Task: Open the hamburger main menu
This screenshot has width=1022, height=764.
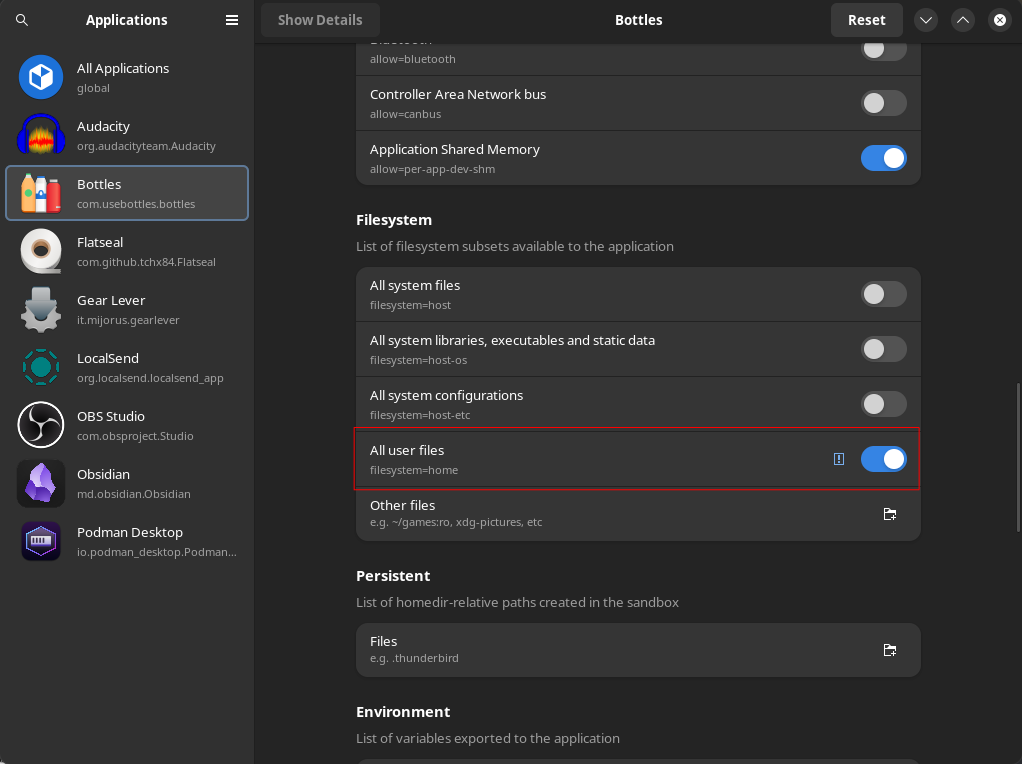Action: [x=232, y=20]
